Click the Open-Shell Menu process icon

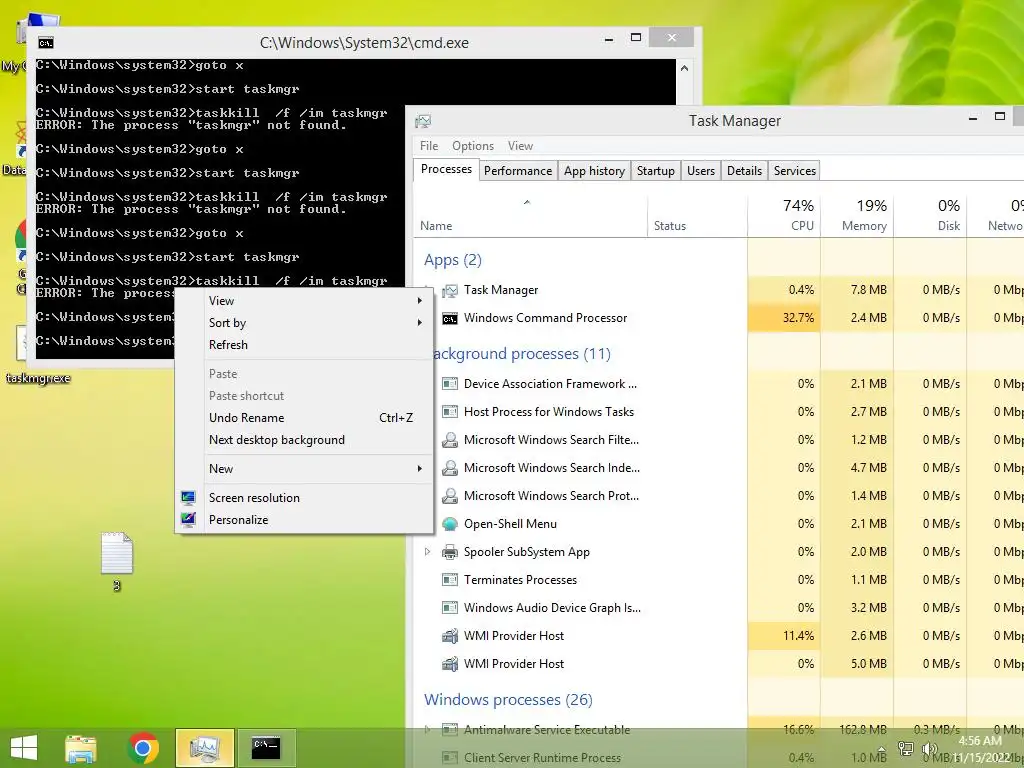[x=450, y=524]
